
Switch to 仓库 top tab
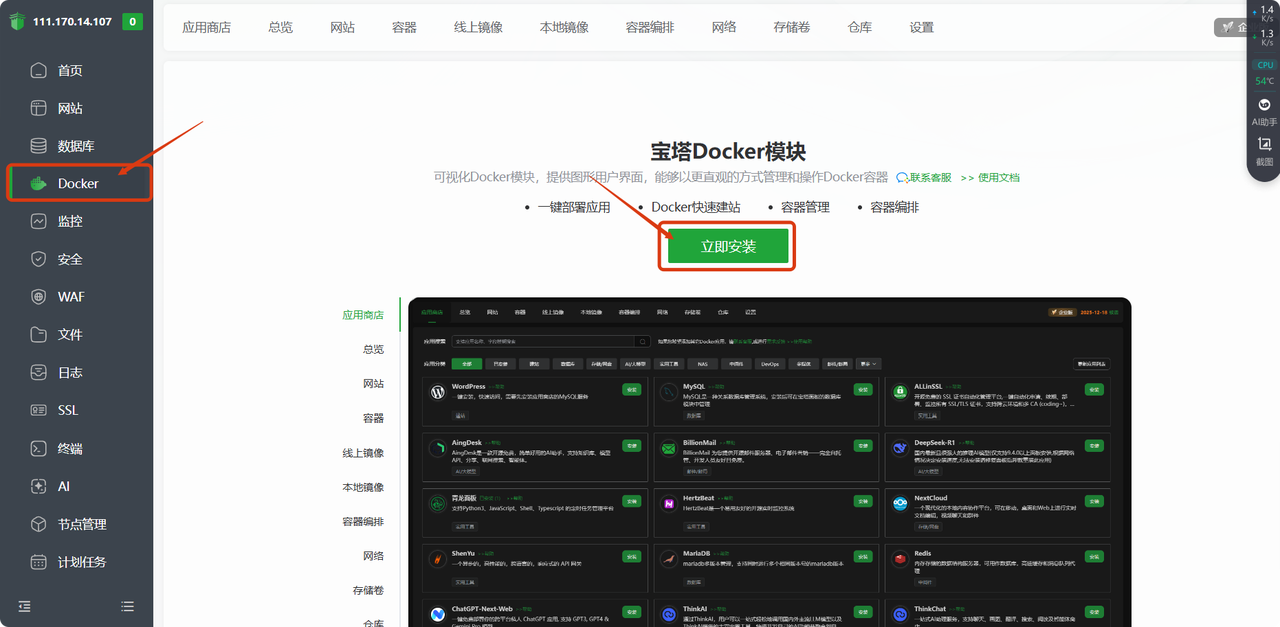click(x=860, y=28)
